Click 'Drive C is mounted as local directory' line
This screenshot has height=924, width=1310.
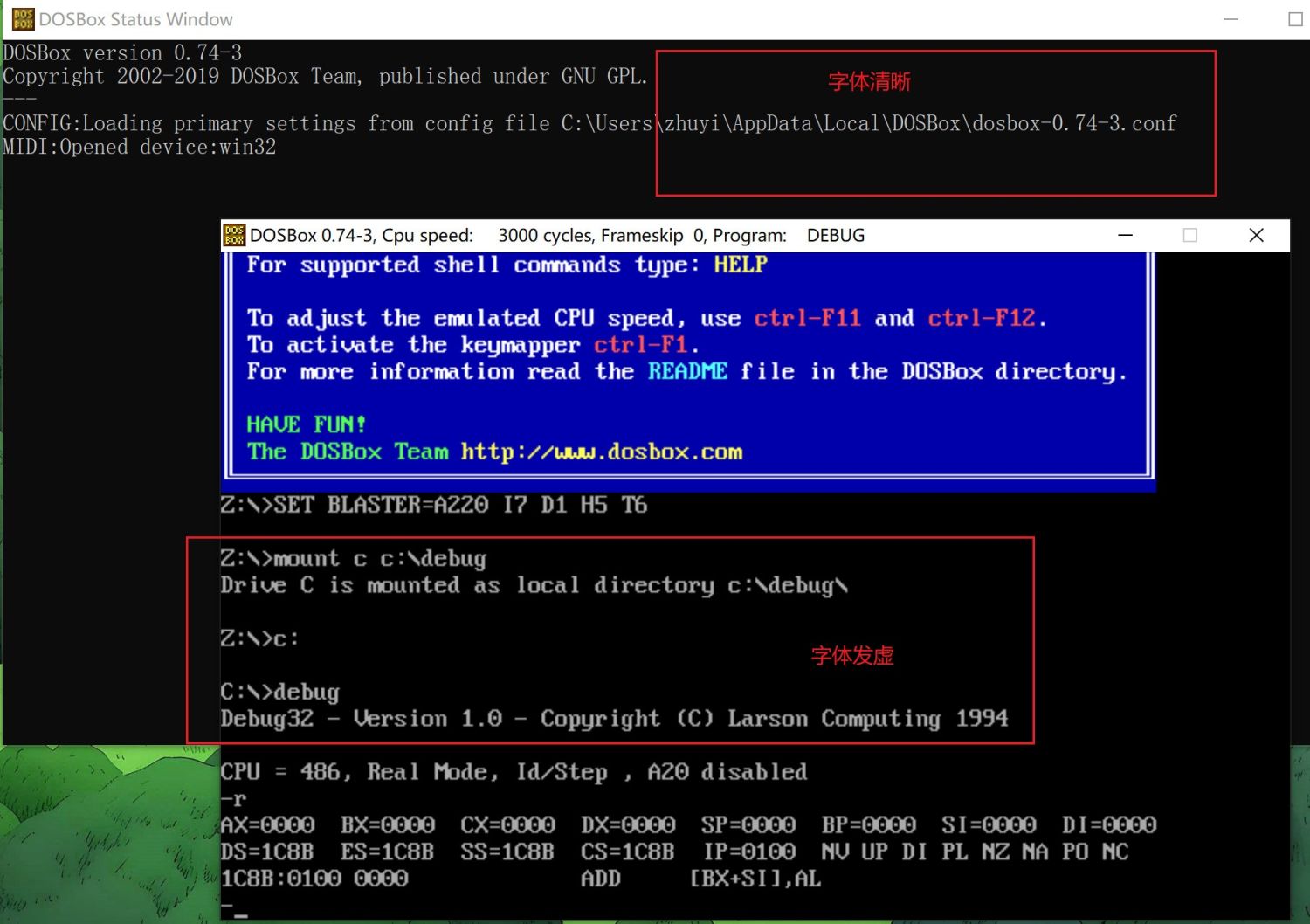(534, 585)
